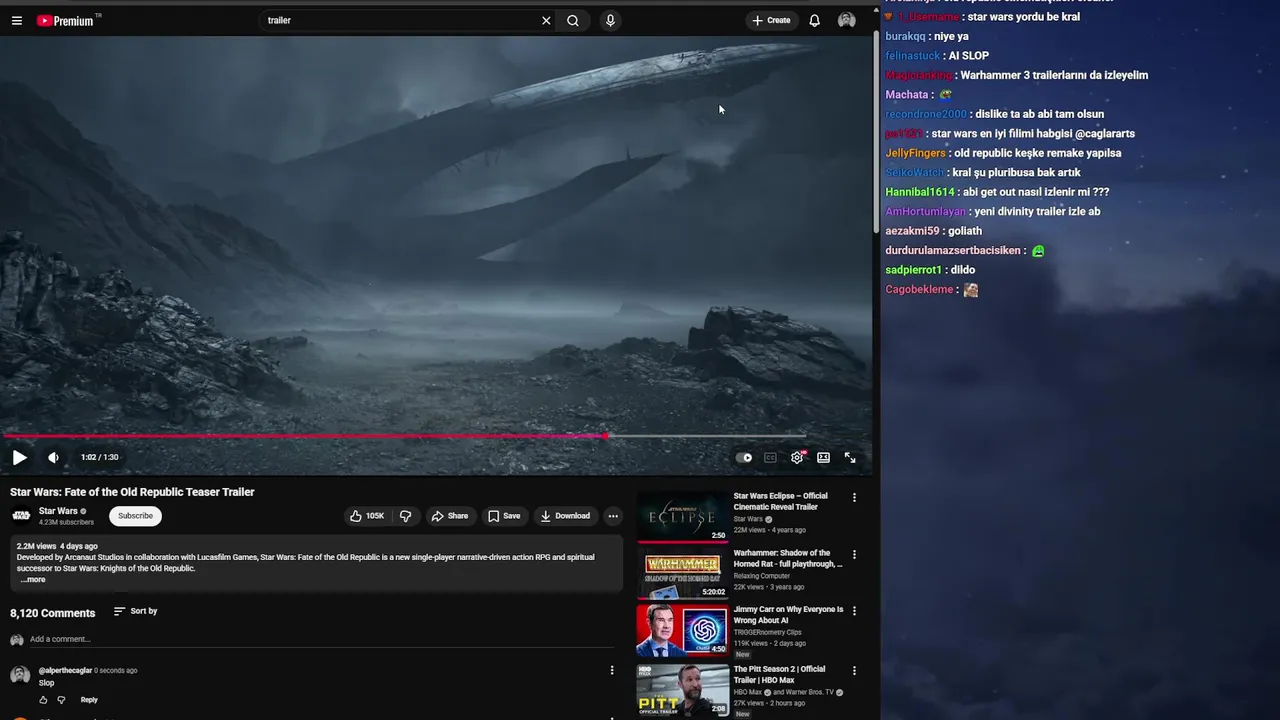Click chat username Hannibal1614
The width and height of the screenshot is (1280, 720).
point(920,192)
